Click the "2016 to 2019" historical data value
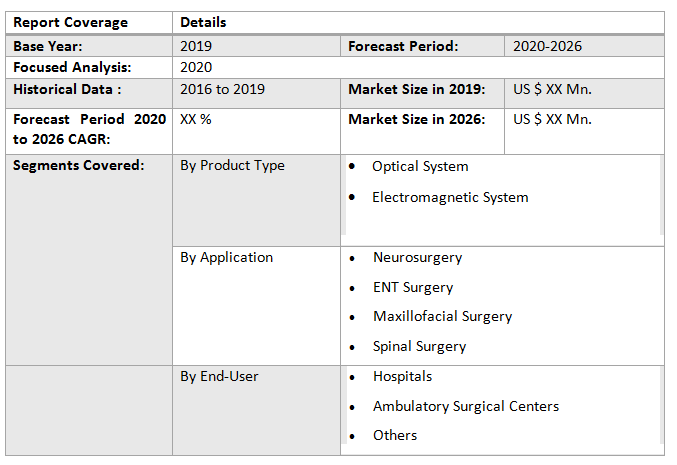The width and height of the screenshot is (677, 465). [222, 90]
